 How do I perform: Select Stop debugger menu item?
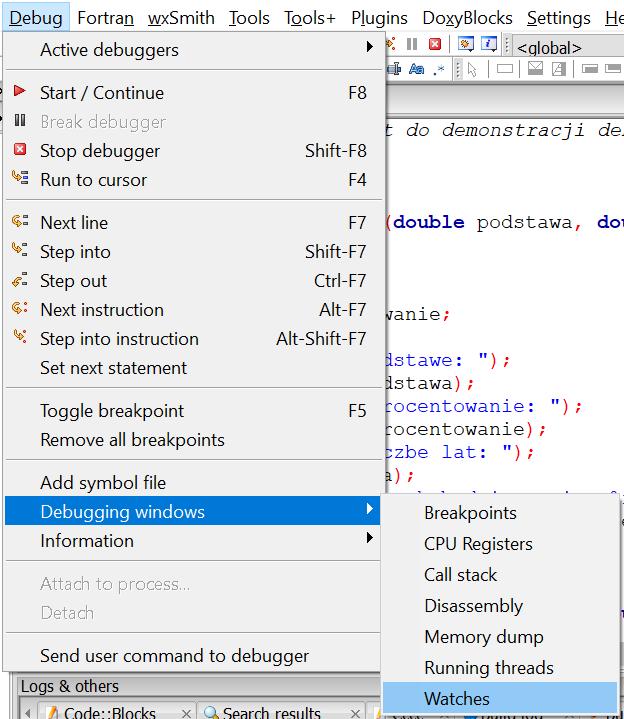193,150
